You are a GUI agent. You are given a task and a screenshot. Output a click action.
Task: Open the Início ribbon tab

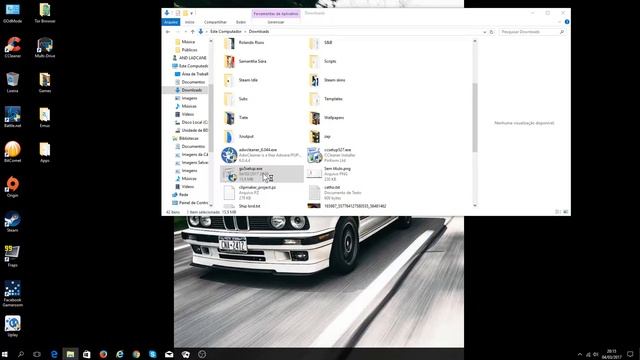pos(190,22)
